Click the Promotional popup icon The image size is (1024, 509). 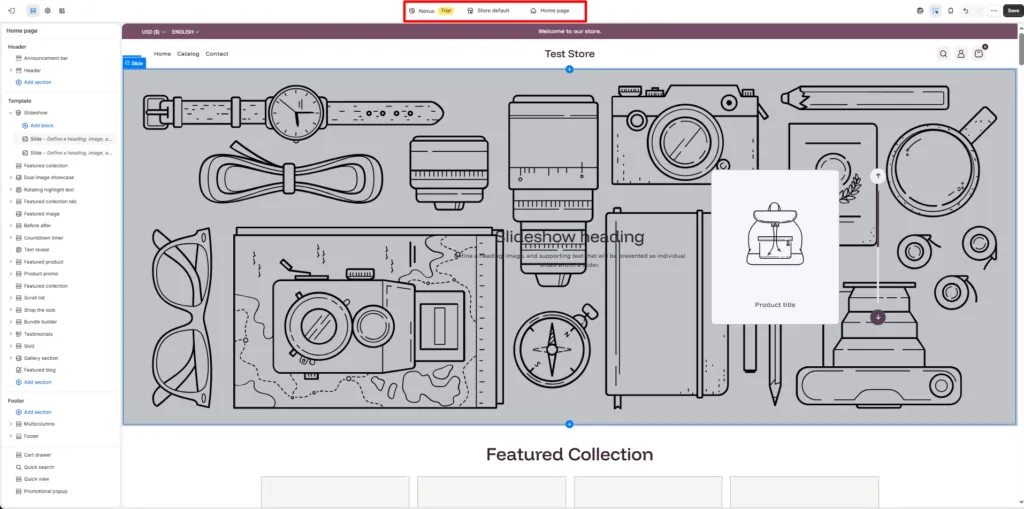[x=19, y=491]
